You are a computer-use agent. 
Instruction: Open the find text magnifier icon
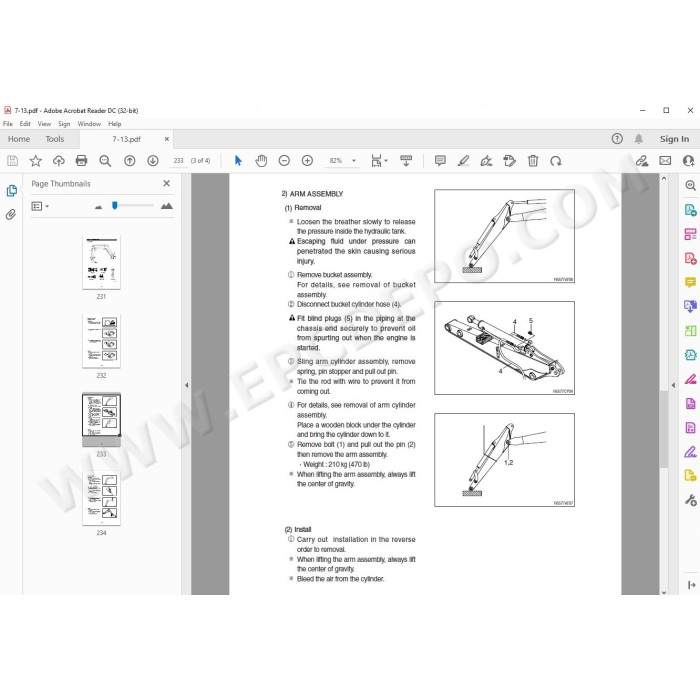point(105,161)
